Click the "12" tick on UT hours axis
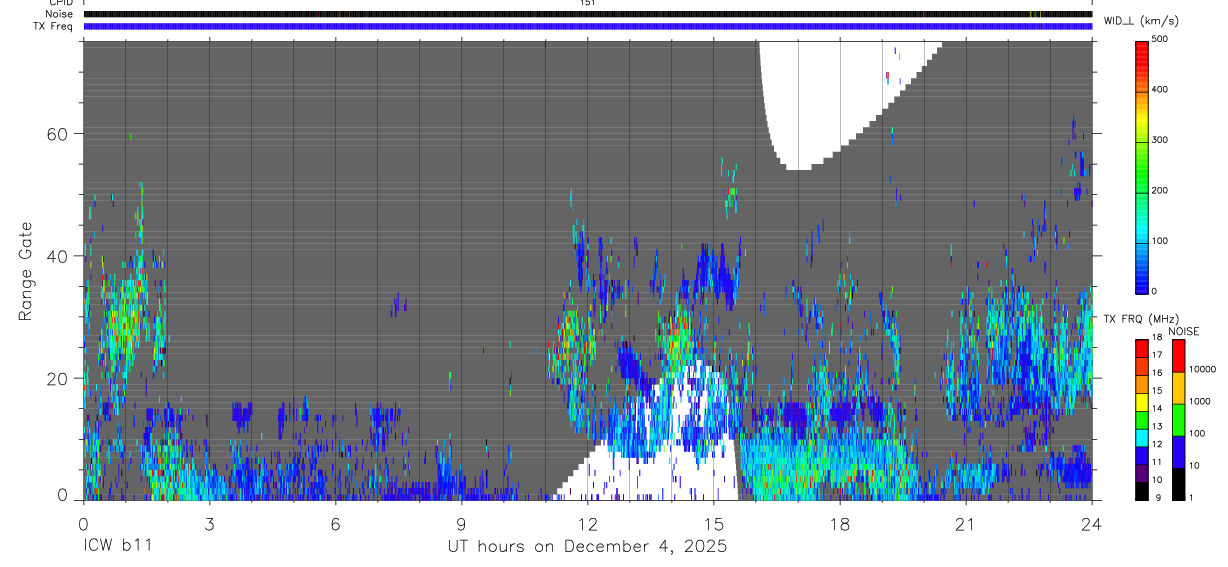Viewport: 1228px width, 567px height. pyautogui.click(x=587, y=523)
